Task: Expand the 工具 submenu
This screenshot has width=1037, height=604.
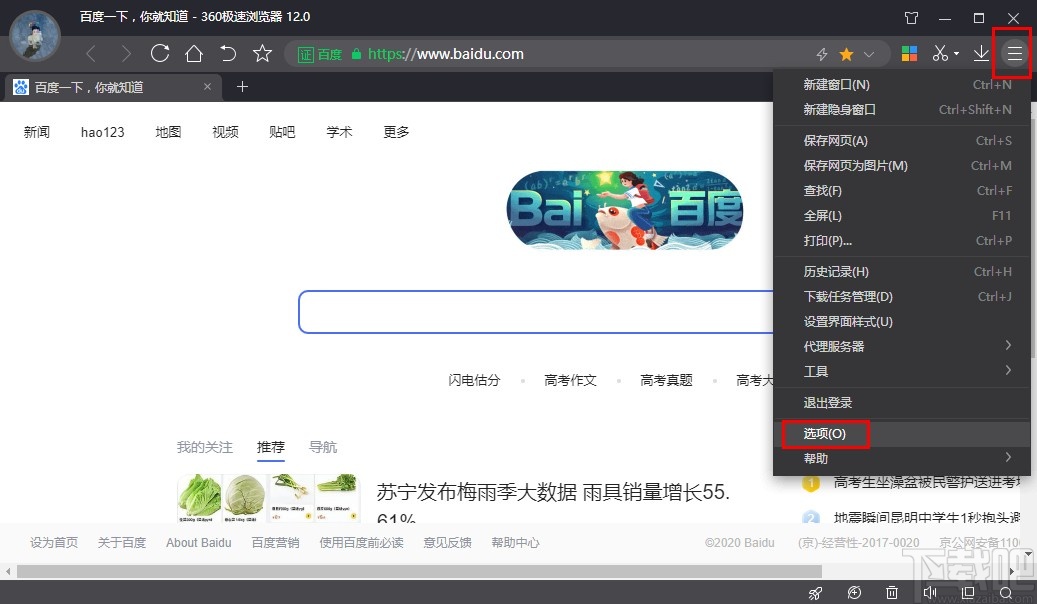Action: coord(902,371)
